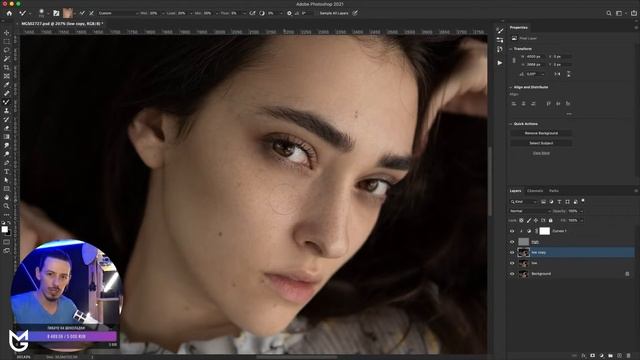The width and height of the screenshot is (640, 360).
Task: Toggle Quick Mask mode
Action: click(7, 242)
